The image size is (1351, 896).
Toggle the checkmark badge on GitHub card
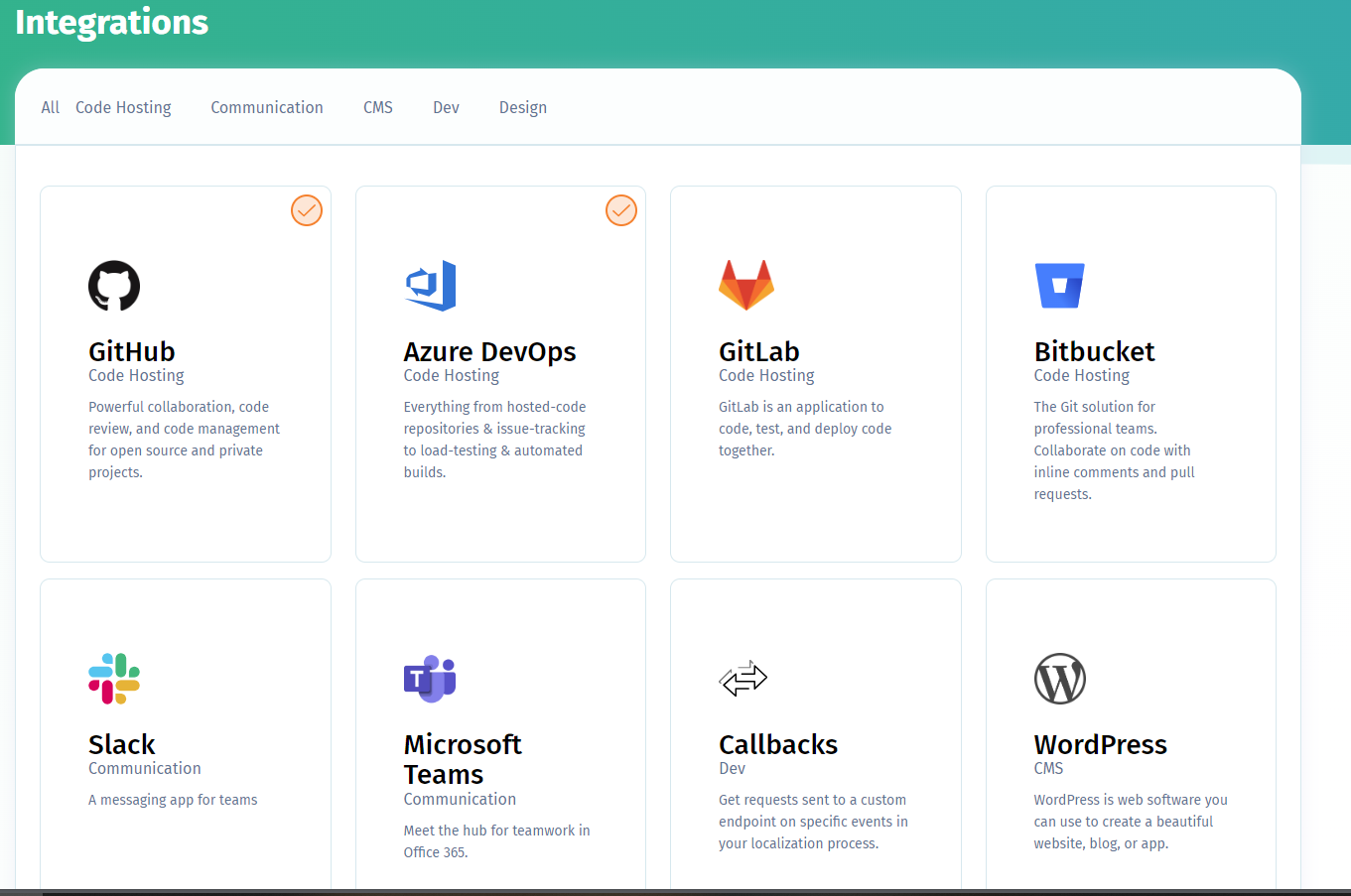coord(306,210)
